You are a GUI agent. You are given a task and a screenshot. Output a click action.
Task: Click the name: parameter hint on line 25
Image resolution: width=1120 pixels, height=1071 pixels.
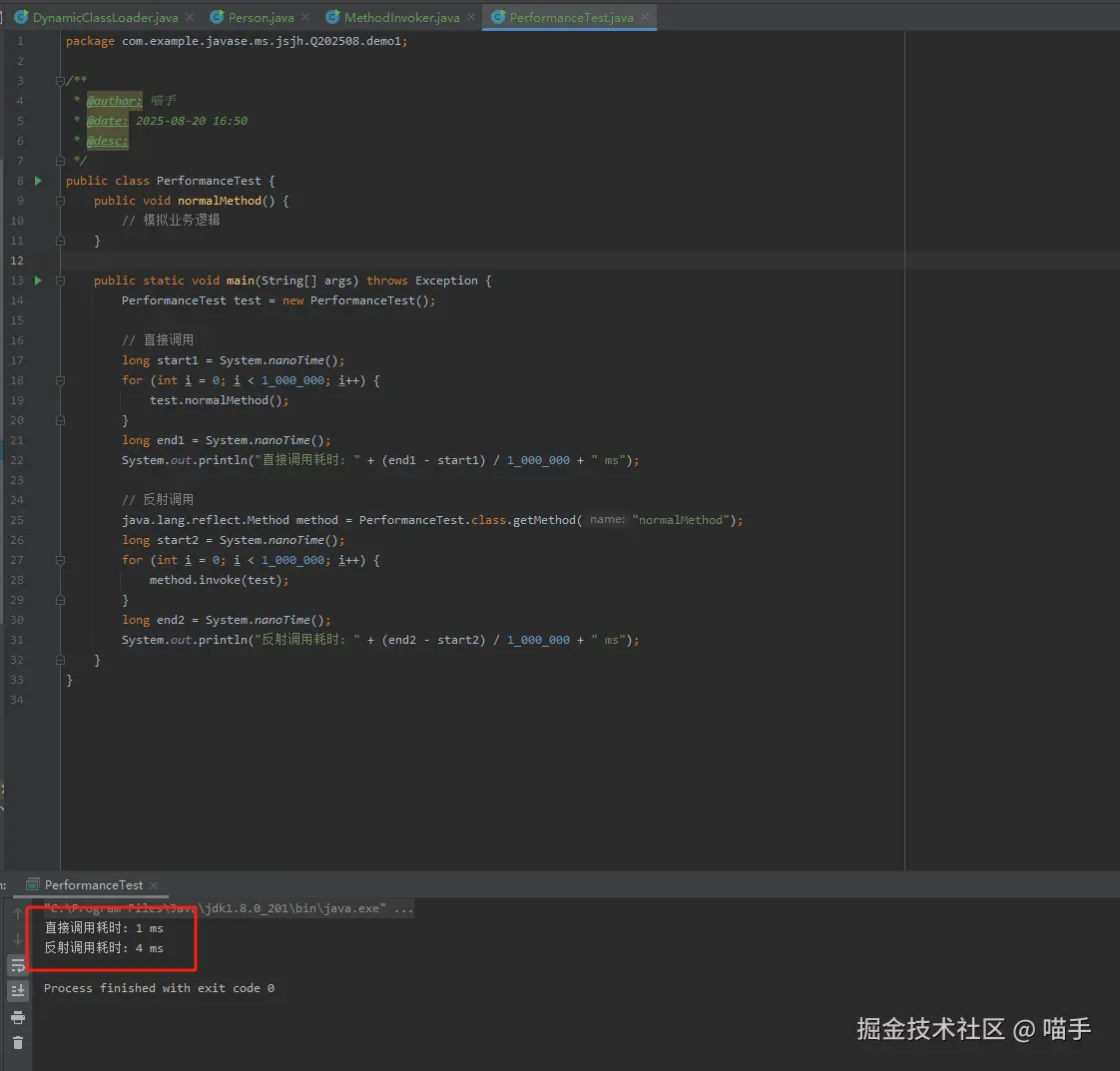coord(607,520)
